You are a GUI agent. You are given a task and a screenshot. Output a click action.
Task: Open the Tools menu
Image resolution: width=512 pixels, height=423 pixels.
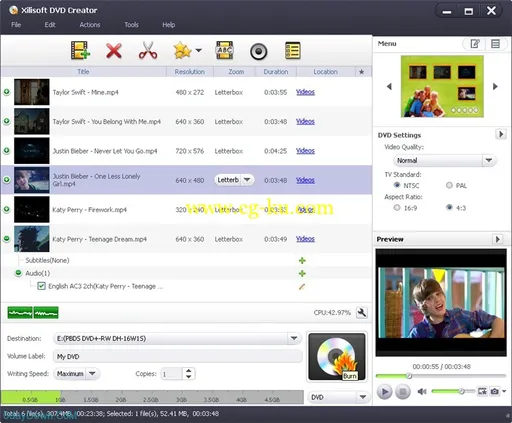point(131,25)
